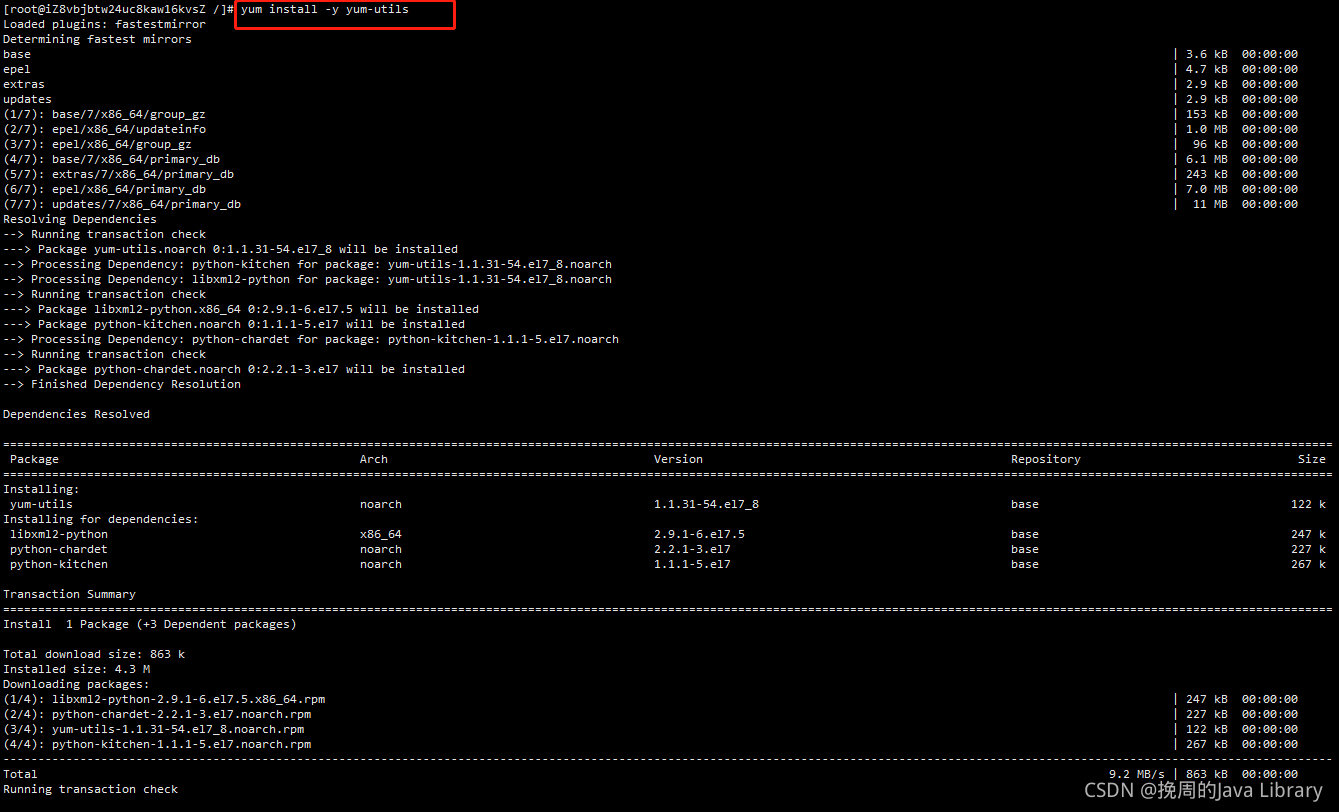Click 'python-kitchen' in the package table

[x=59, y=564]
